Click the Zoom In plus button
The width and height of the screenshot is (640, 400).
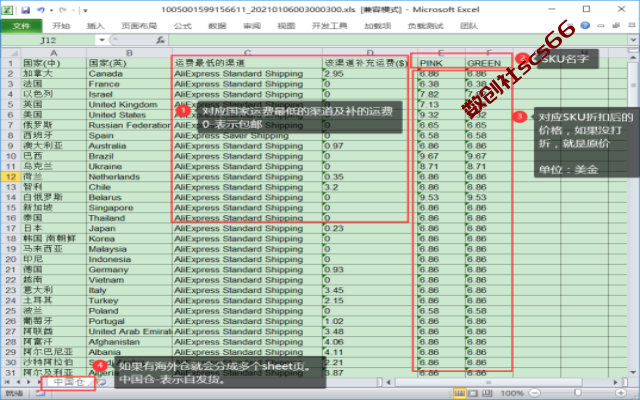tap(621, 393)
